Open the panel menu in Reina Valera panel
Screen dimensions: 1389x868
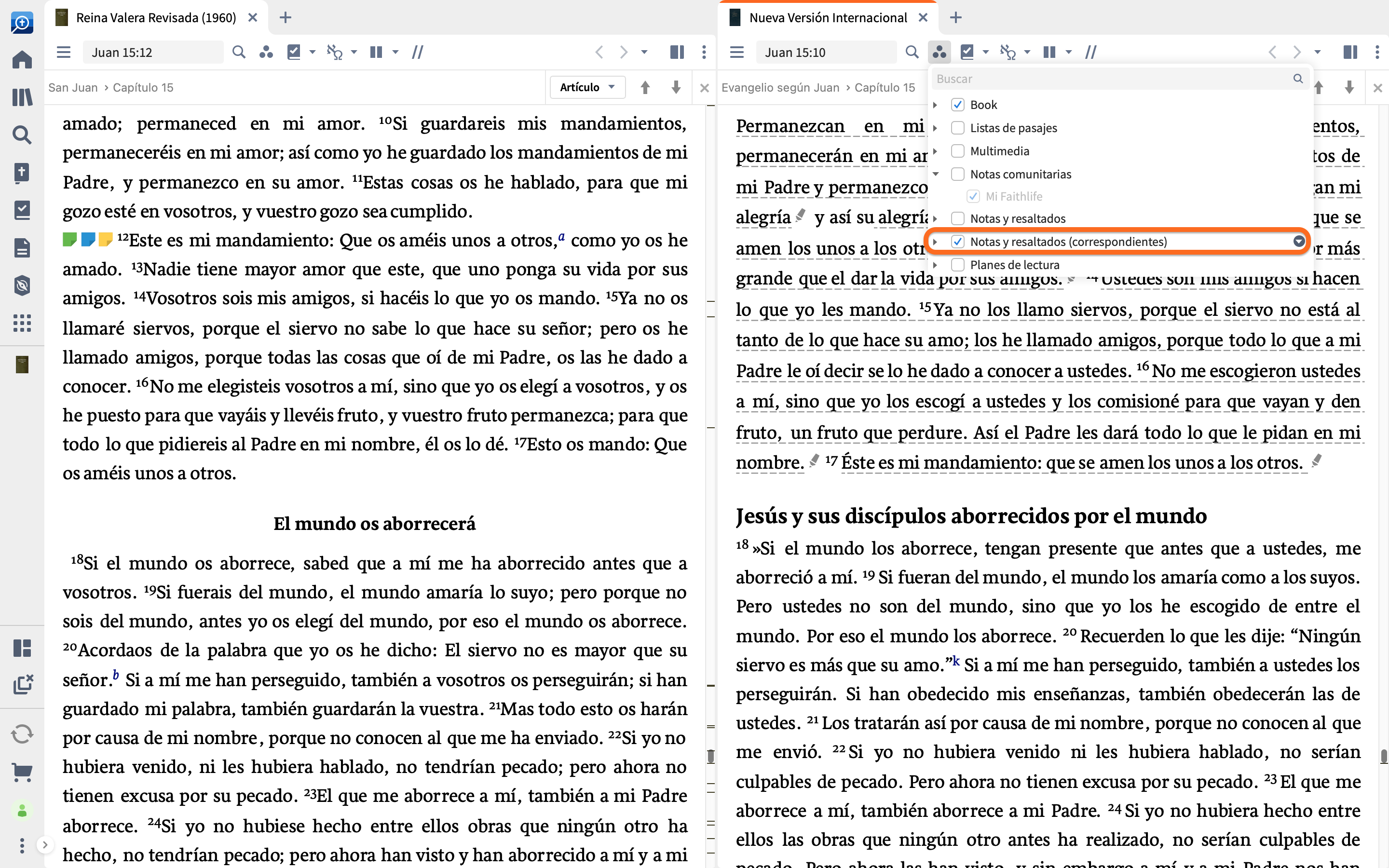(x=64, y=52)
